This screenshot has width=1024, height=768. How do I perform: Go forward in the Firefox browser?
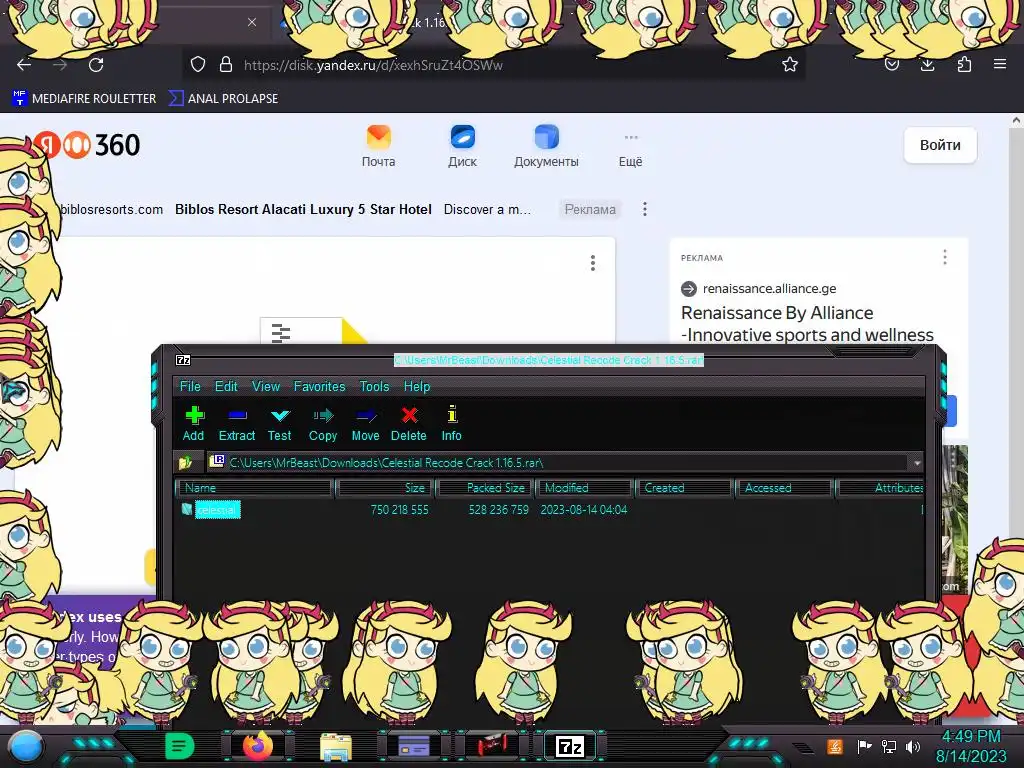[x=60, y=65]
